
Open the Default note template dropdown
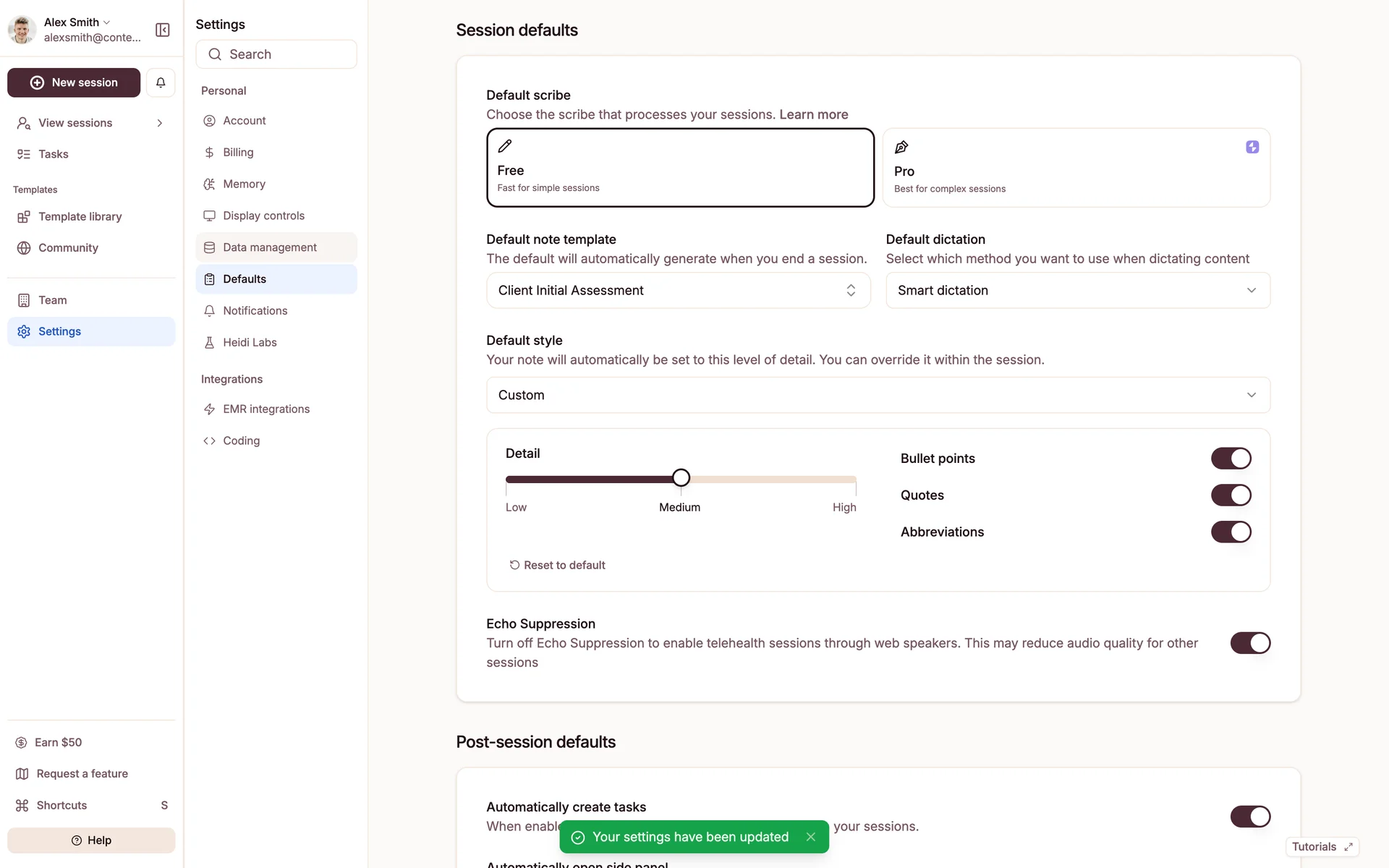coord(678,290)
